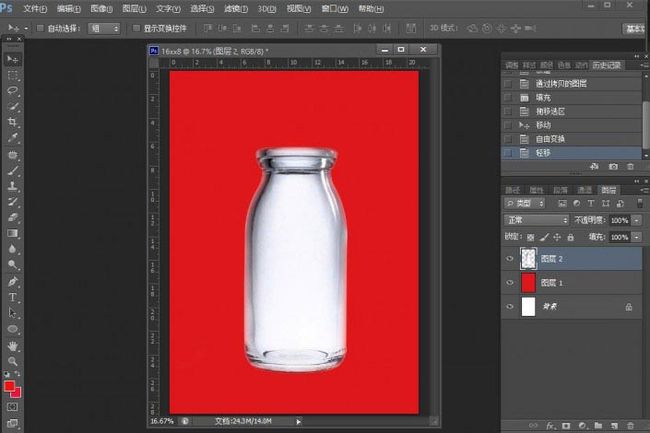Lock all layer attributes

570,237
